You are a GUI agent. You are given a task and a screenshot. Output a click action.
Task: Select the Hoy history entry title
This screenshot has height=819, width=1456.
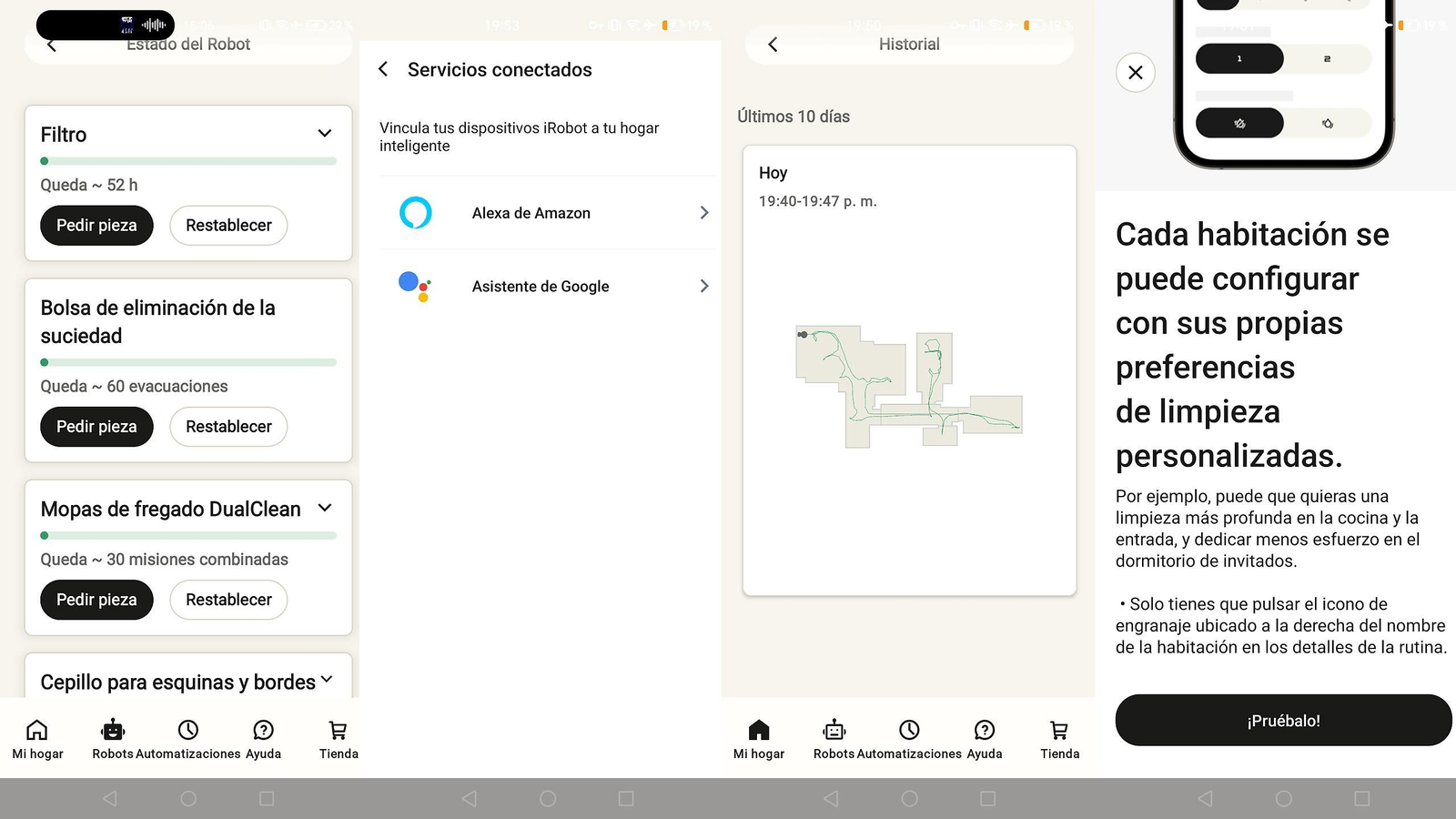[773, 173]
